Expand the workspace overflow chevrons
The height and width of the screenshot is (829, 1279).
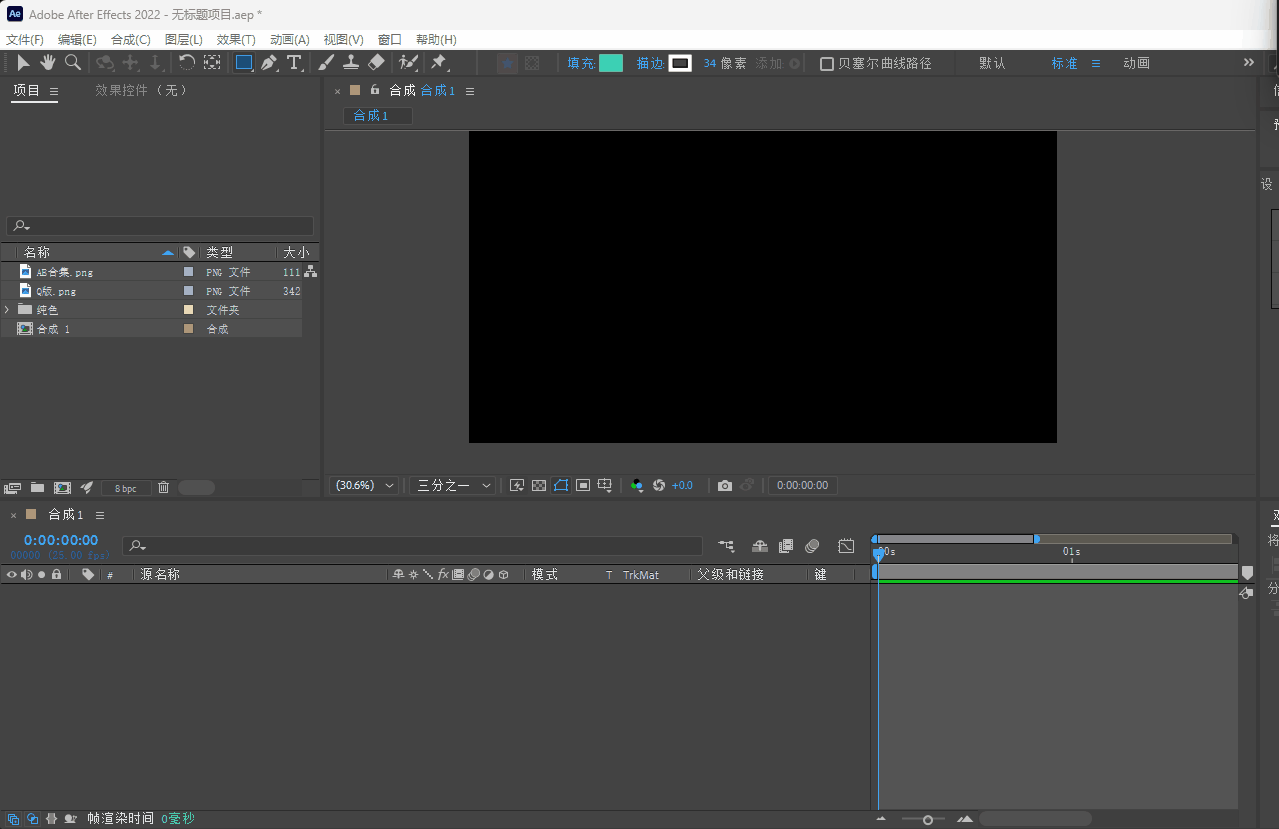(1248, 63)
